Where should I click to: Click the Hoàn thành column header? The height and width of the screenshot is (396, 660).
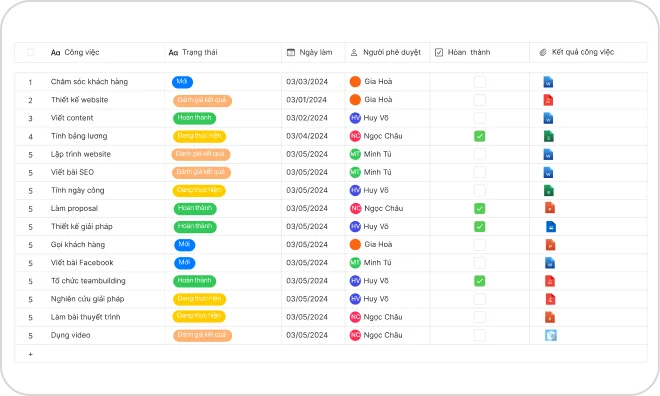[479, 53]
